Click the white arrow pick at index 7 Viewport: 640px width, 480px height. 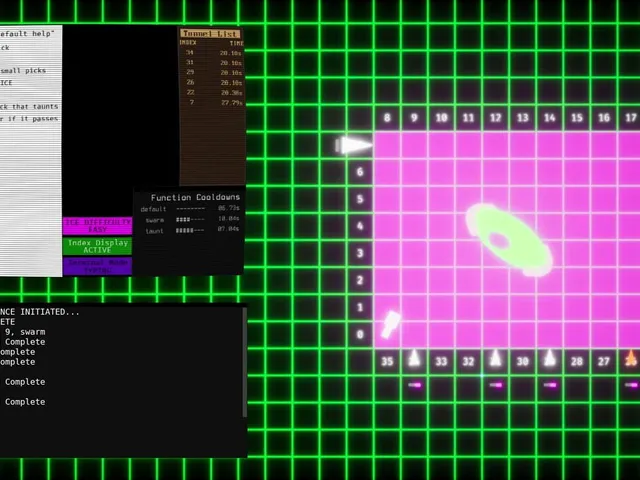pyautogui.click(x=353, y=145)
